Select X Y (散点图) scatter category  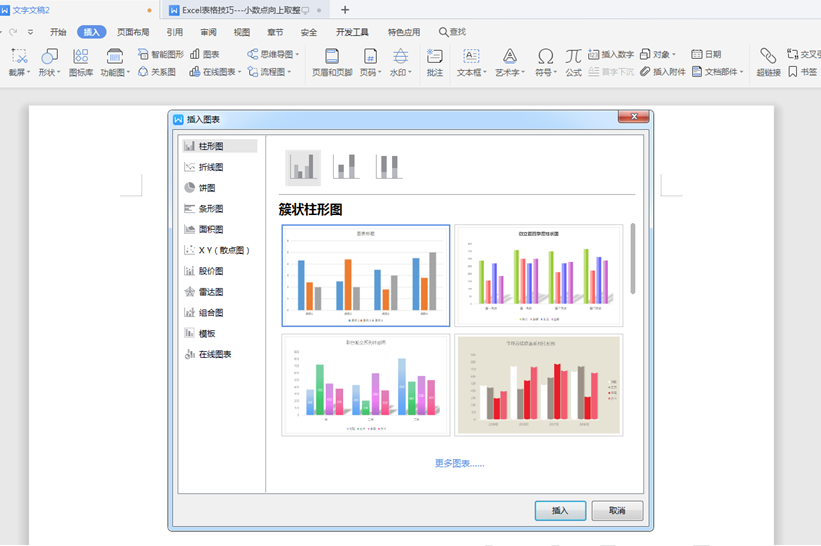[x=219, y=250]
